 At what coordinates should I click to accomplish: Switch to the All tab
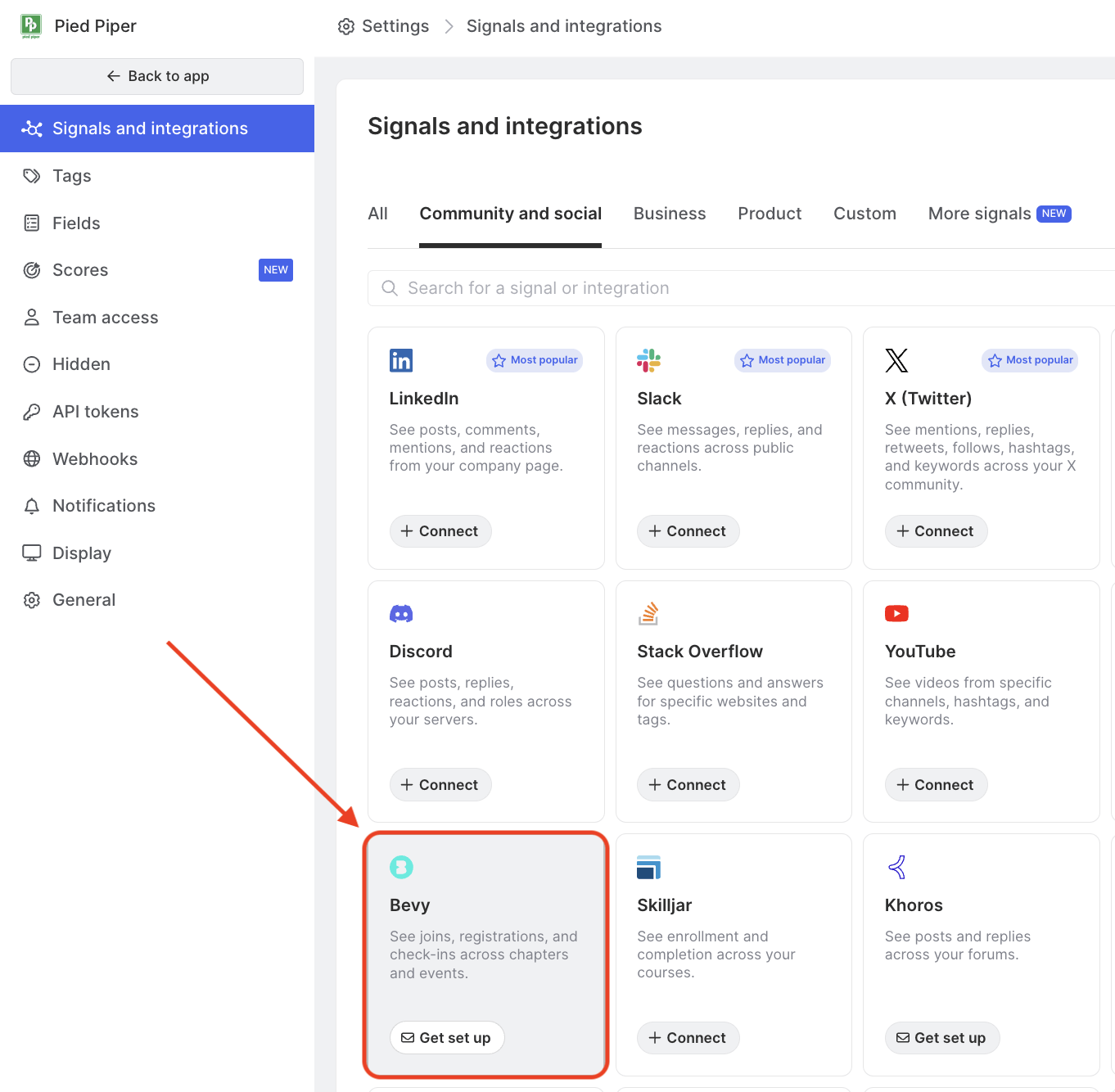[x=377, y=214]
